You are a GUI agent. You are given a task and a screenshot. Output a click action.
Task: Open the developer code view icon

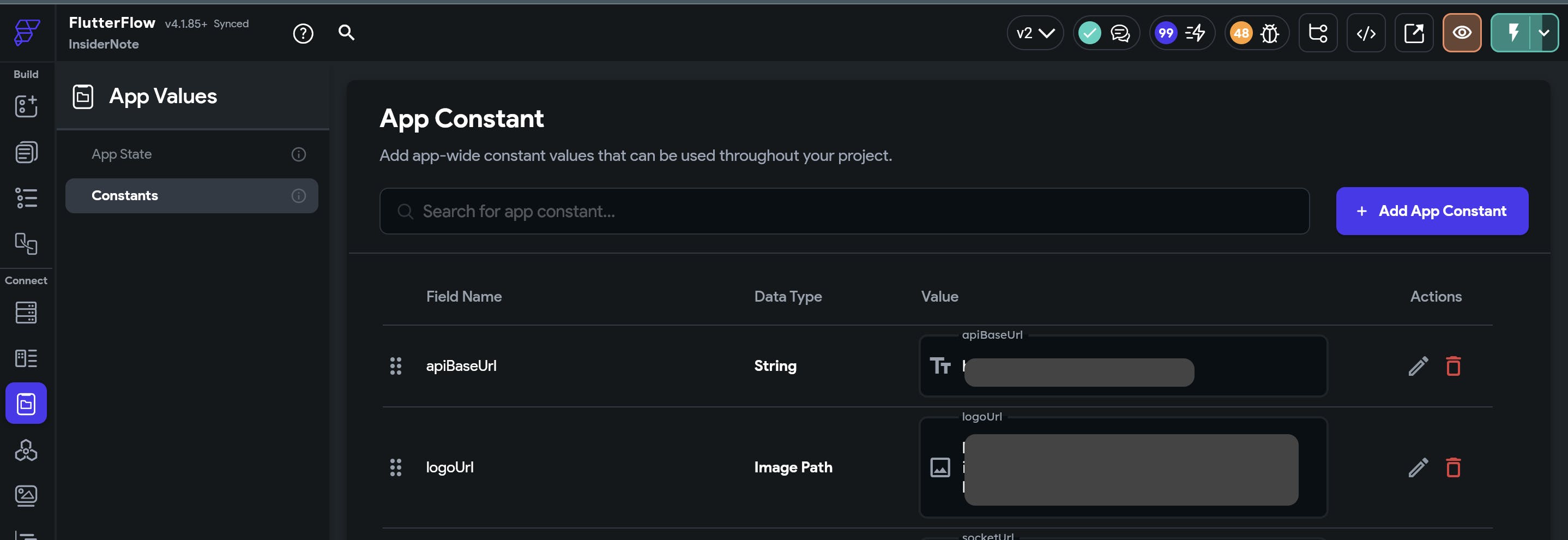click(1365, 33)
